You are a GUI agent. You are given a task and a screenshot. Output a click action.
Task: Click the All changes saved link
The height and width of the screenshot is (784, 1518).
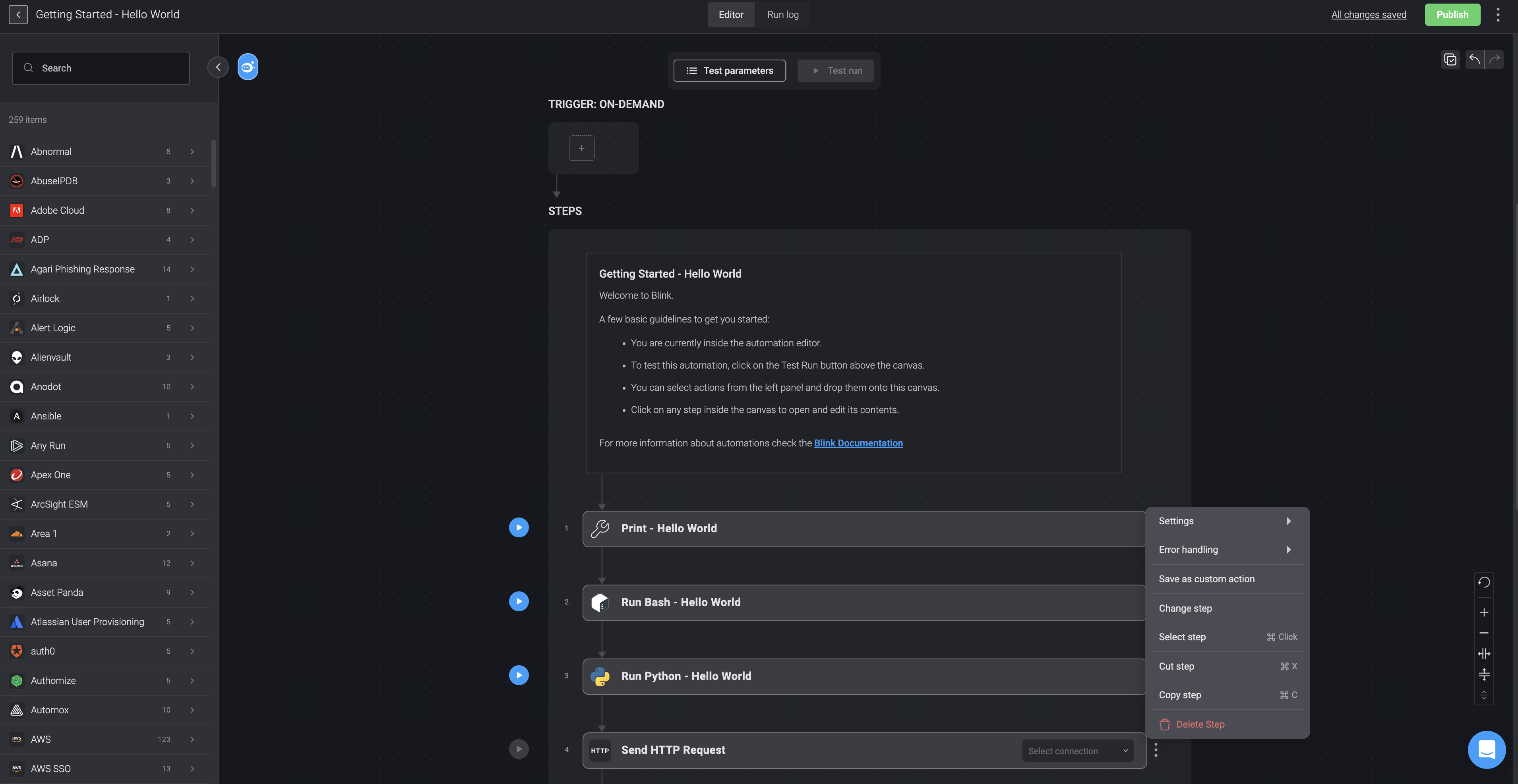pyautogui.click(x=1368, y=15)
